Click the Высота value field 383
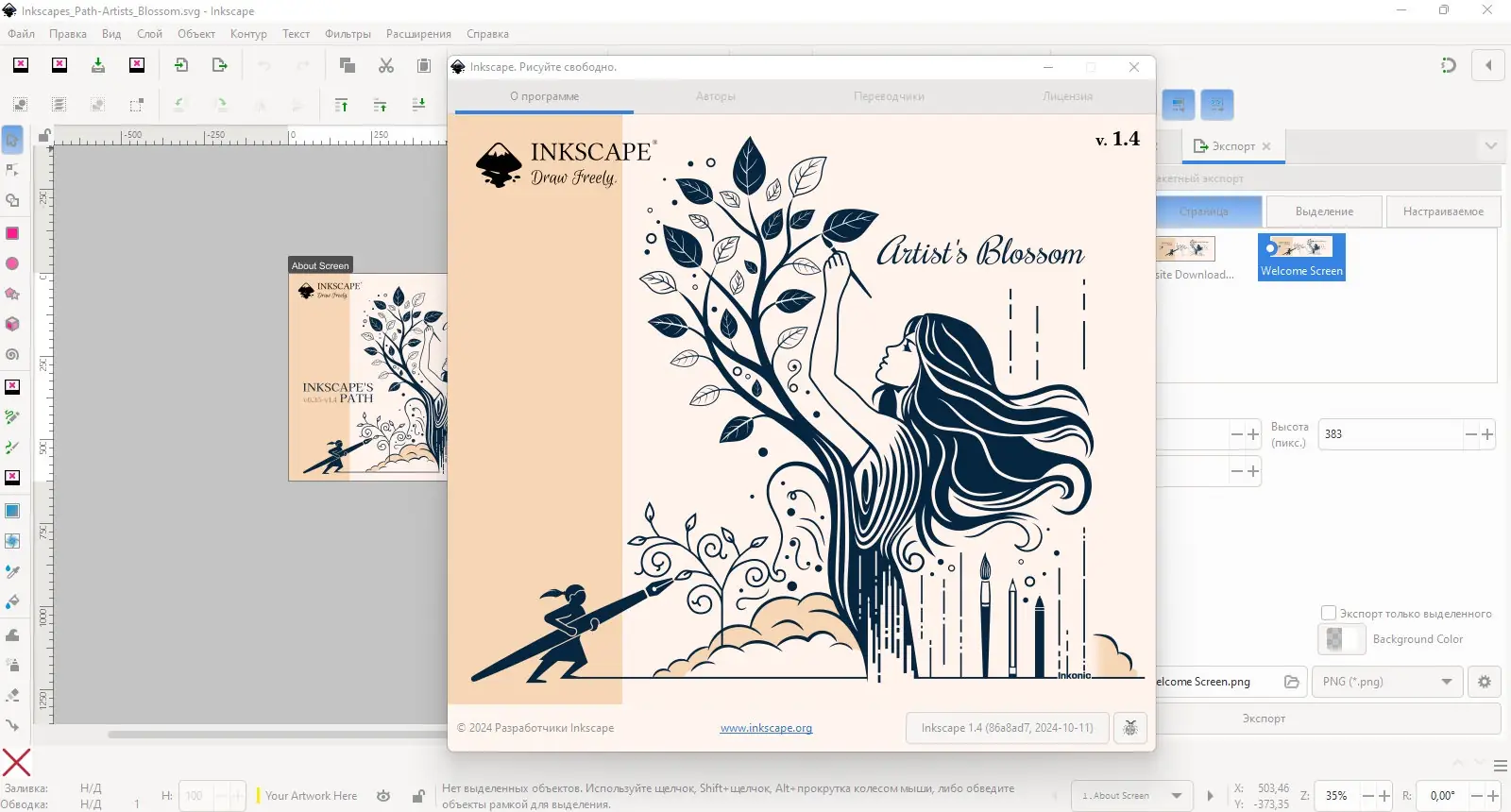This screenshot has width=1511, height=812. pyautogui.click(x=1390, y=434)
